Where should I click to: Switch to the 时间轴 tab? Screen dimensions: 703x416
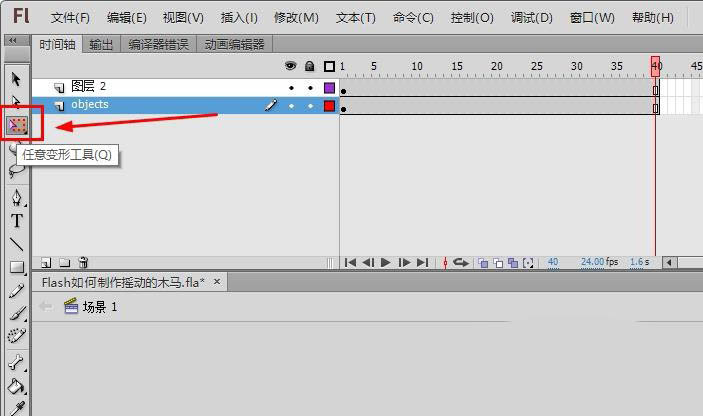tap(57, 44)
